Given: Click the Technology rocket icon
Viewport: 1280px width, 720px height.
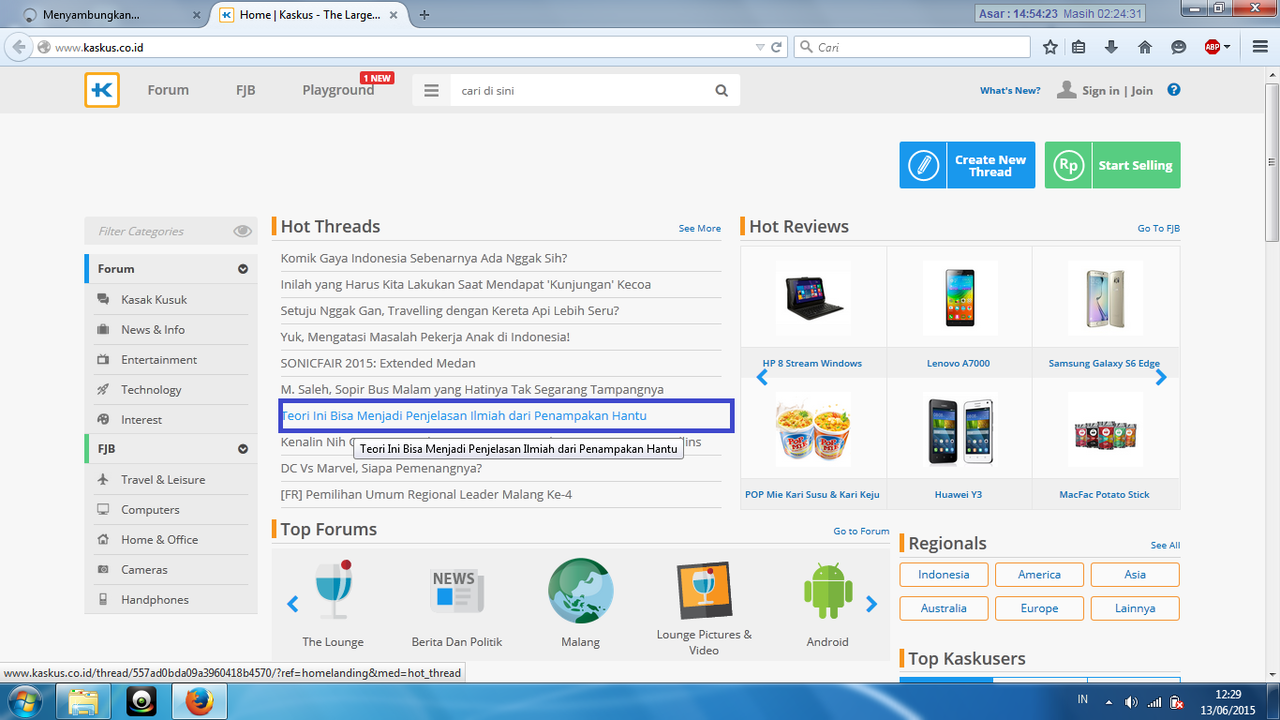Looking at the screenshot, I should point(103,389).
